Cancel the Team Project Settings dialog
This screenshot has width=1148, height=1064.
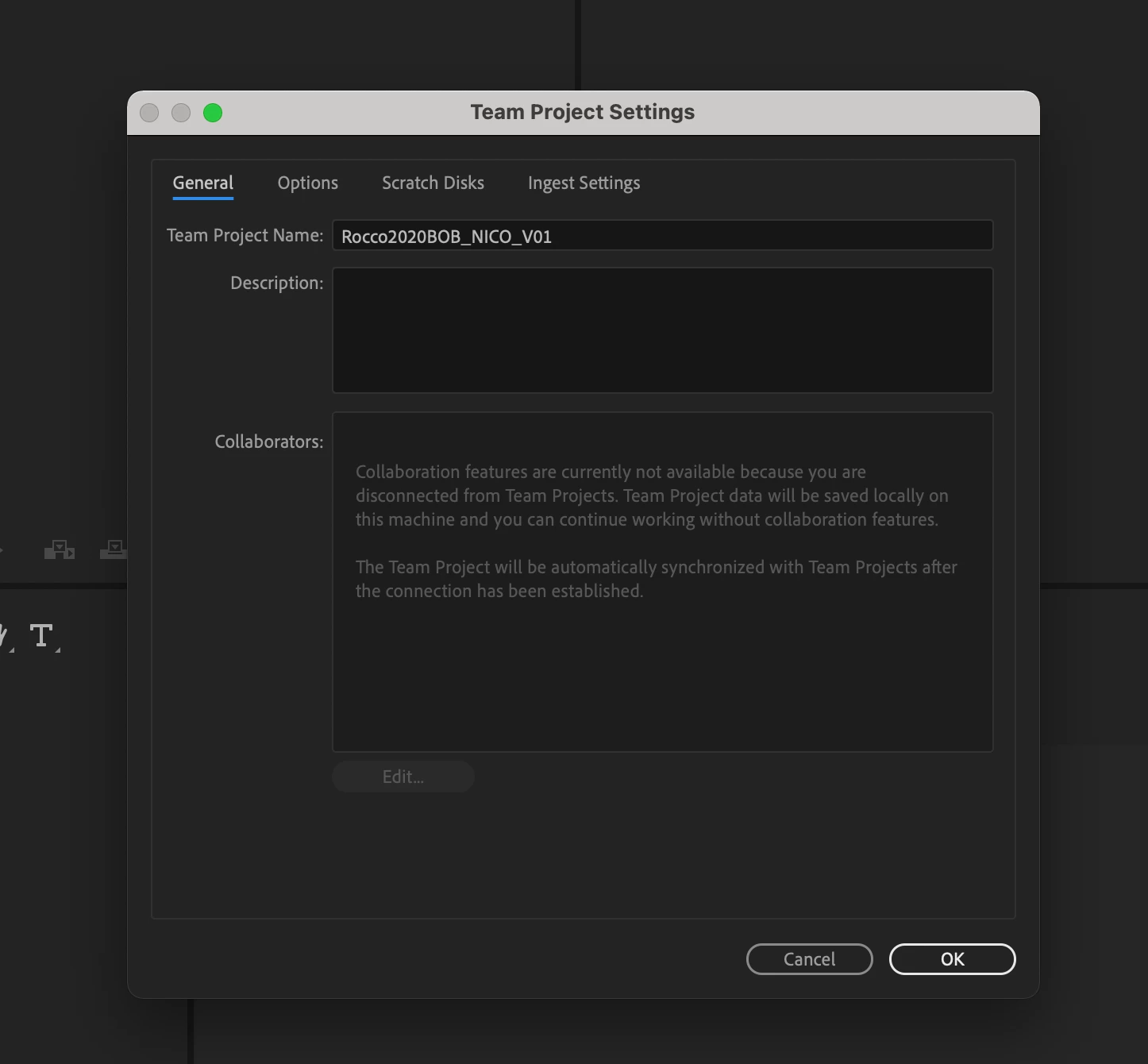pyautogui.click(x=810, y=959)
